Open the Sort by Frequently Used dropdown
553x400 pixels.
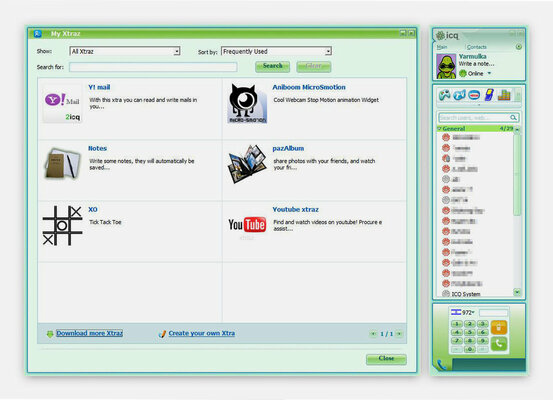pos(276,51)
